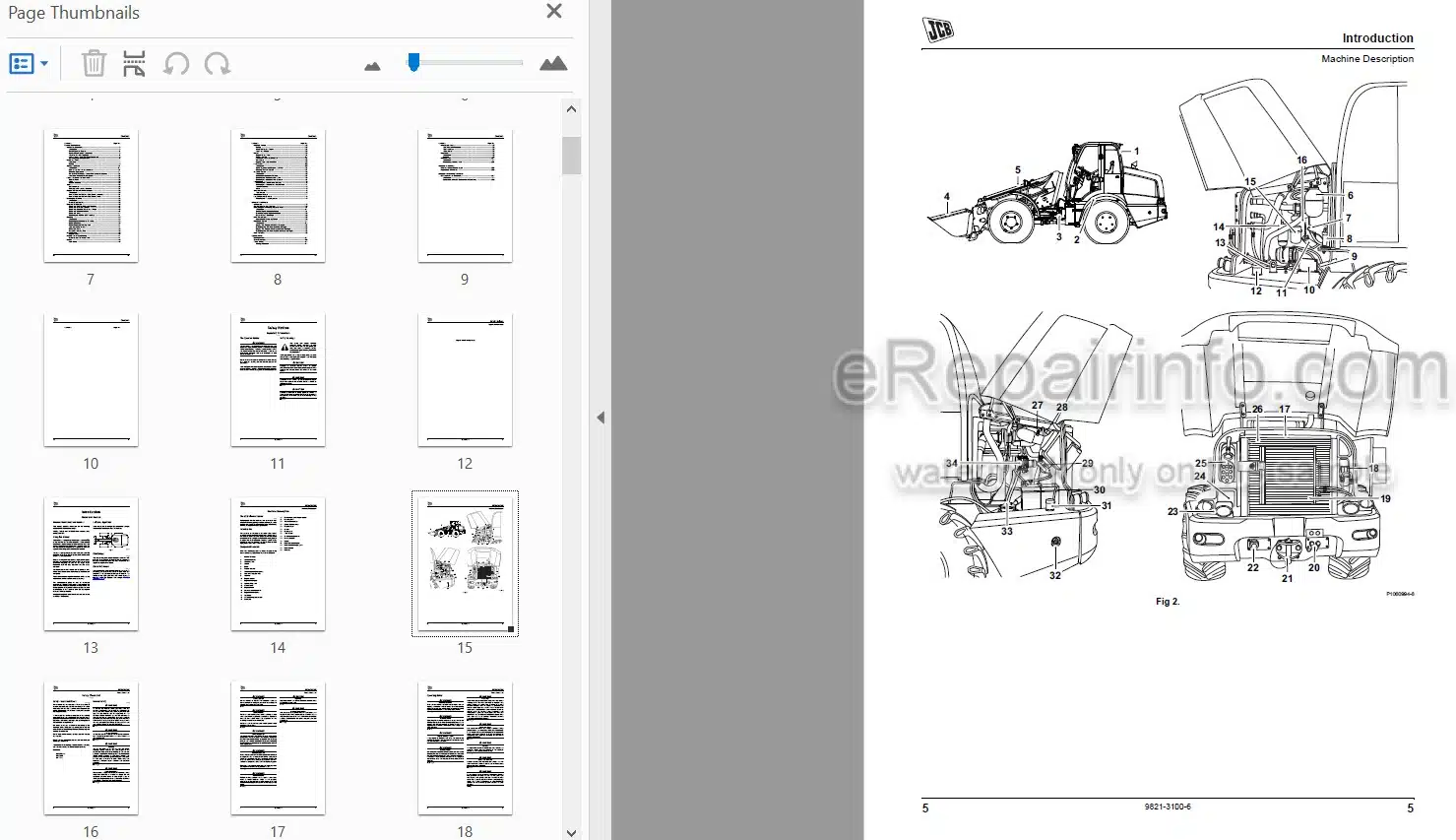The width and height of the screenshot is (1456, 840).
Task: Select page 8 thumbnail
Action: [x=278, y=196]
